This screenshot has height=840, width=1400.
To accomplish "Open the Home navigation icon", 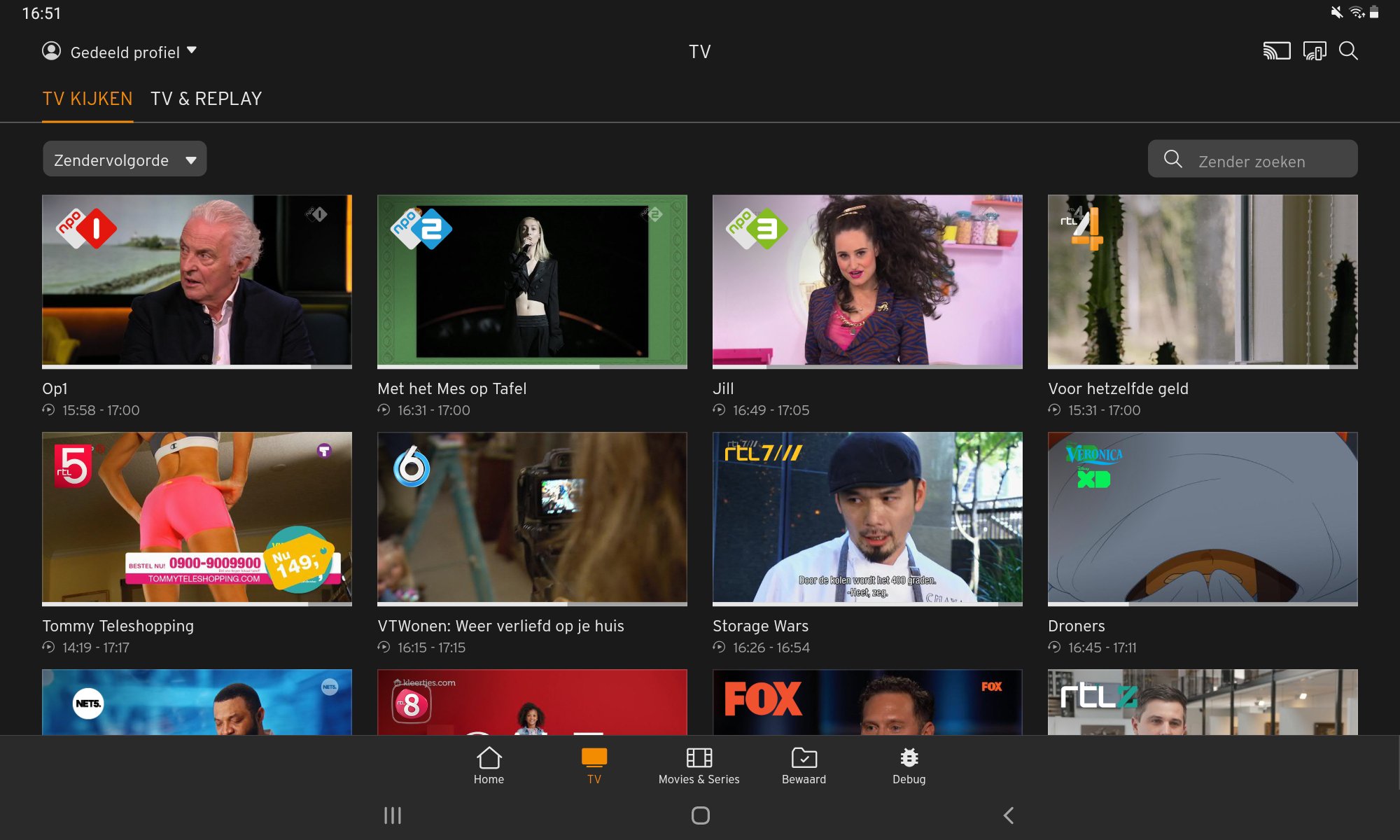I will click(489, 757).
